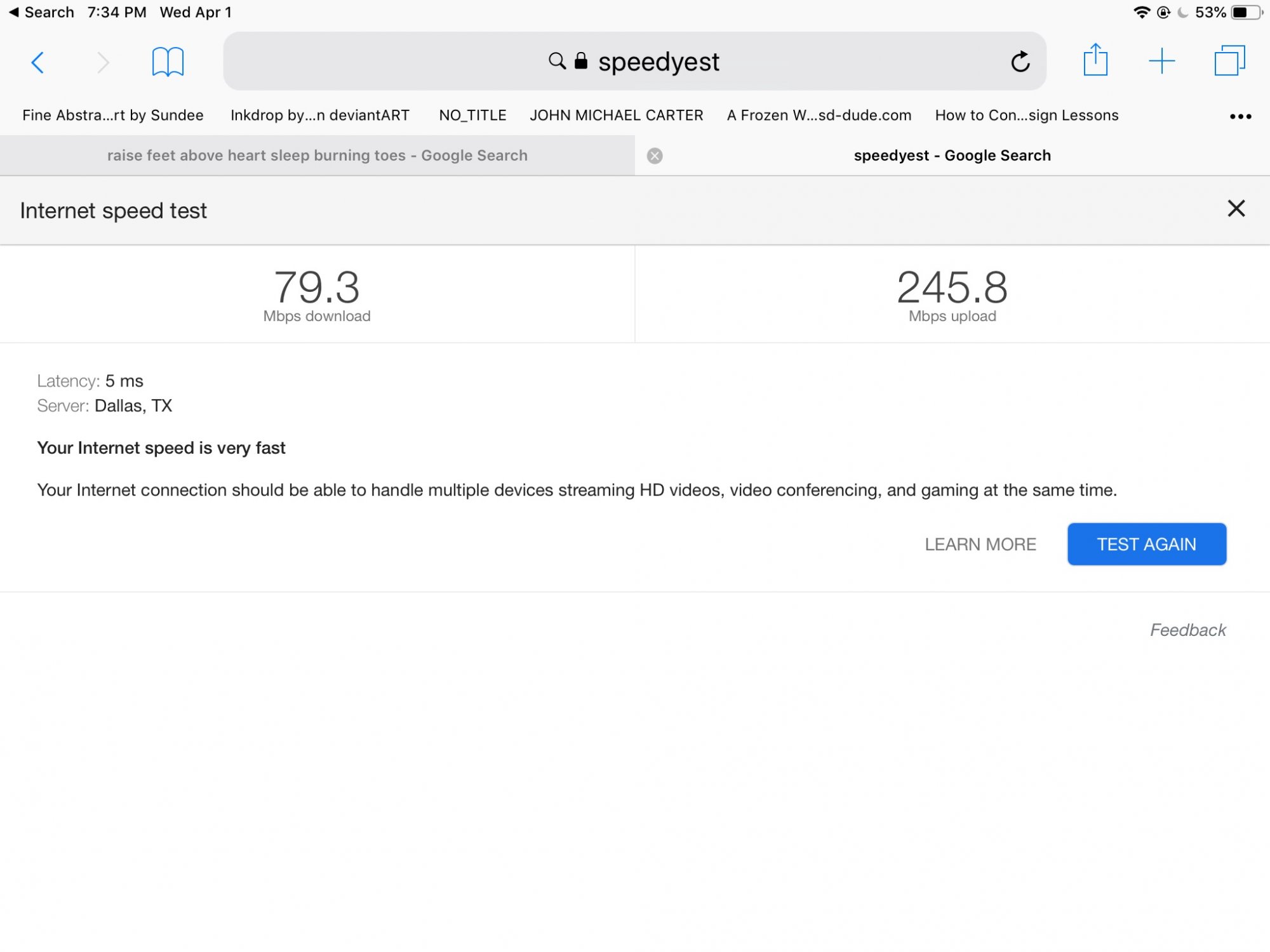Open Inkdrop by...n deviantART bookmark
This screenshot has height=952, width=1270.
pos(319,116)
